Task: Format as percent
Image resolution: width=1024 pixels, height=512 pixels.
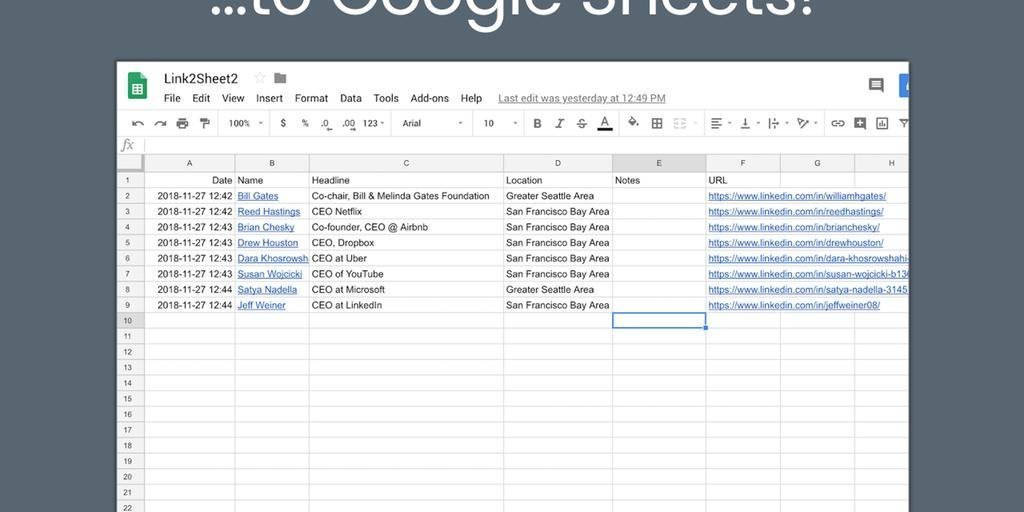Action: 305,123
